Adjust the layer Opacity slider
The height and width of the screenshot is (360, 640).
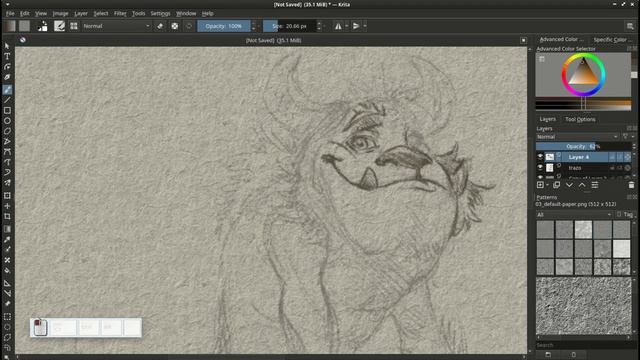[x=584, y=146]
